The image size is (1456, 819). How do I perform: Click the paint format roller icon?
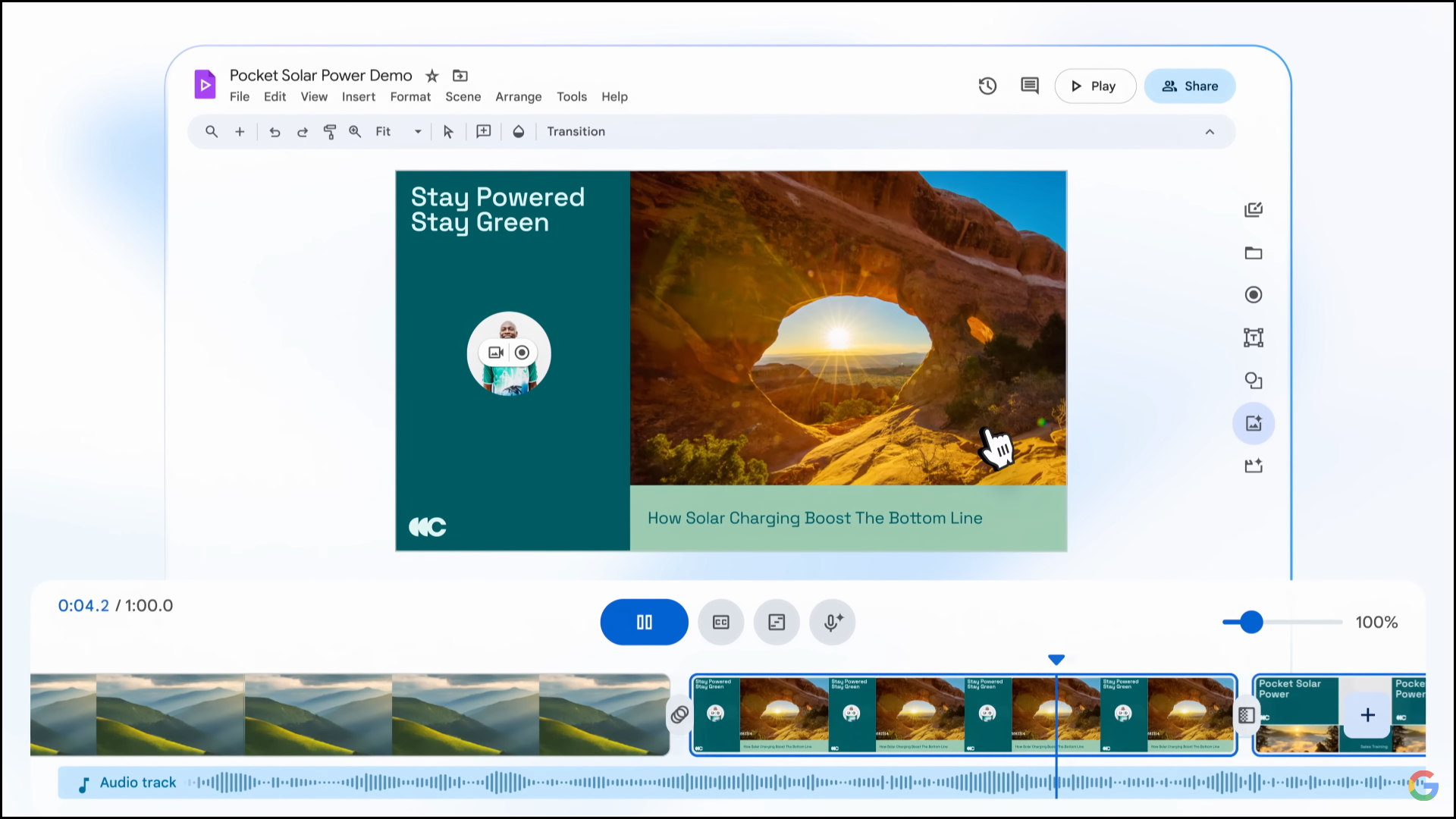pos(329,132)
